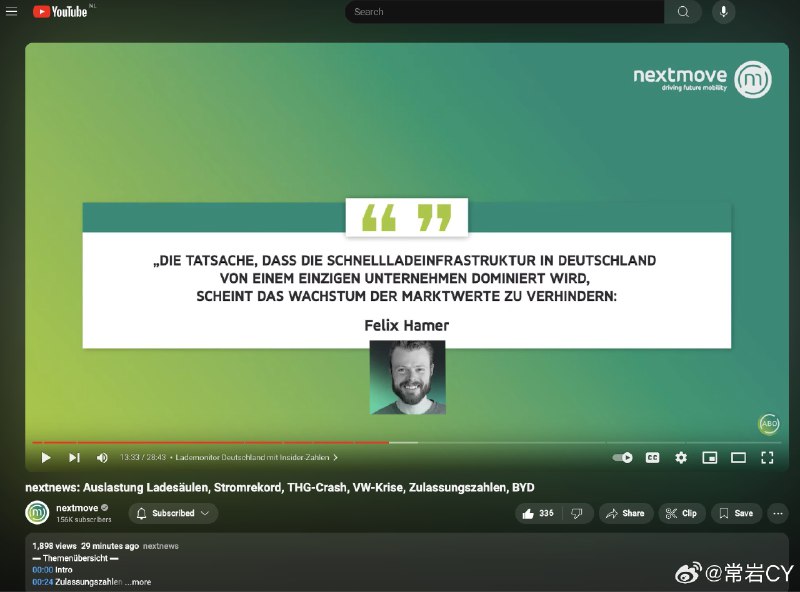Skip to next video
800x592 pixels.
click(x=74, y=457)
